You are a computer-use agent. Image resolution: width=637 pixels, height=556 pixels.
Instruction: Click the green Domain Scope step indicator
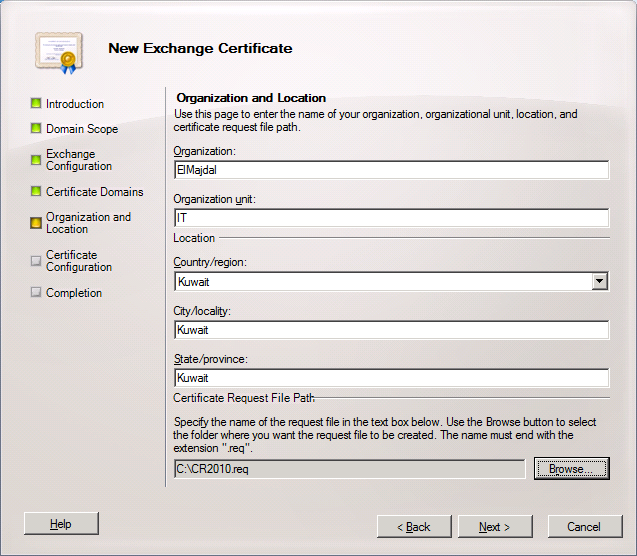point(36,128)
